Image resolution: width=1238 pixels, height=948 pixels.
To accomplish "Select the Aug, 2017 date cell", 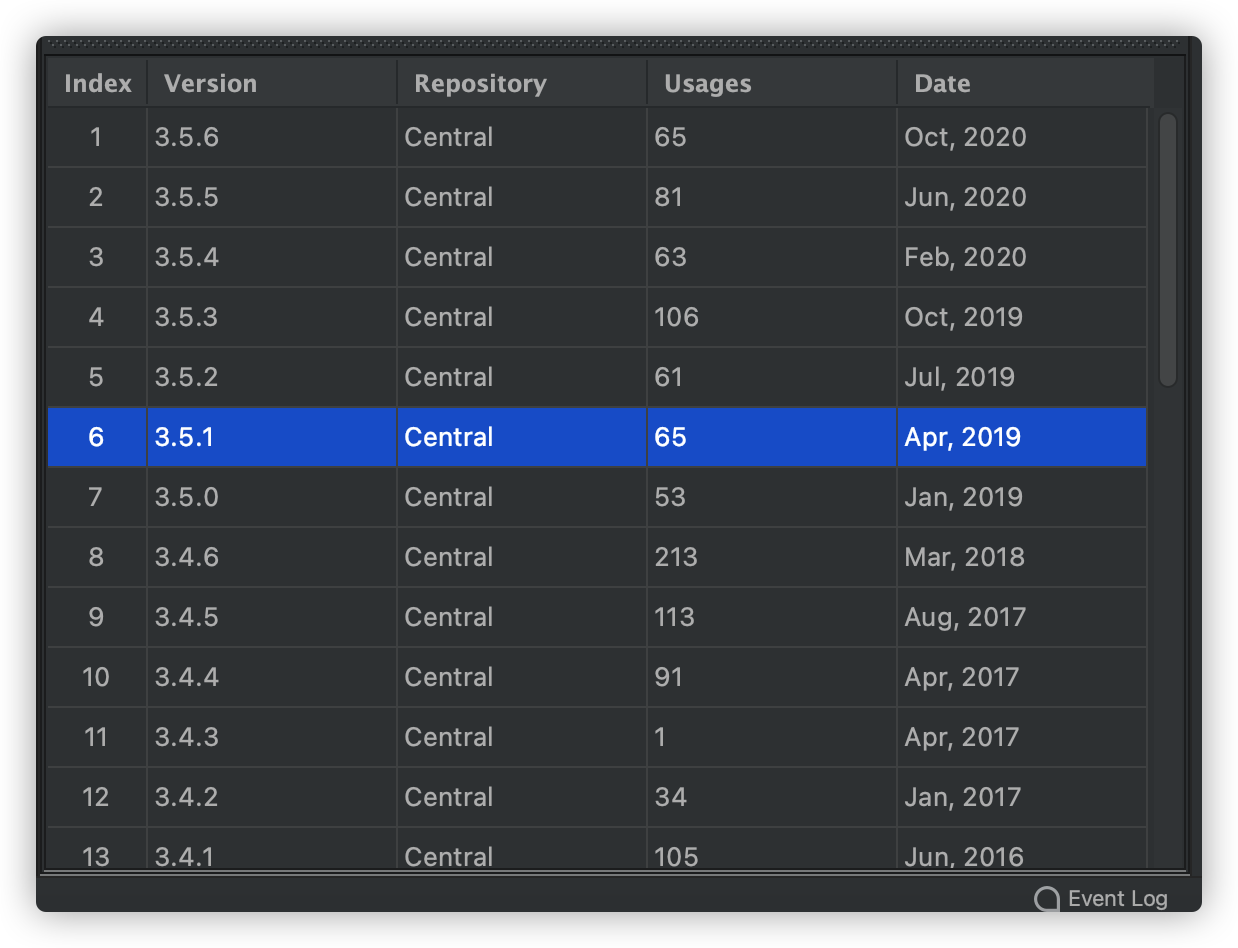I will click(1022, 617).
